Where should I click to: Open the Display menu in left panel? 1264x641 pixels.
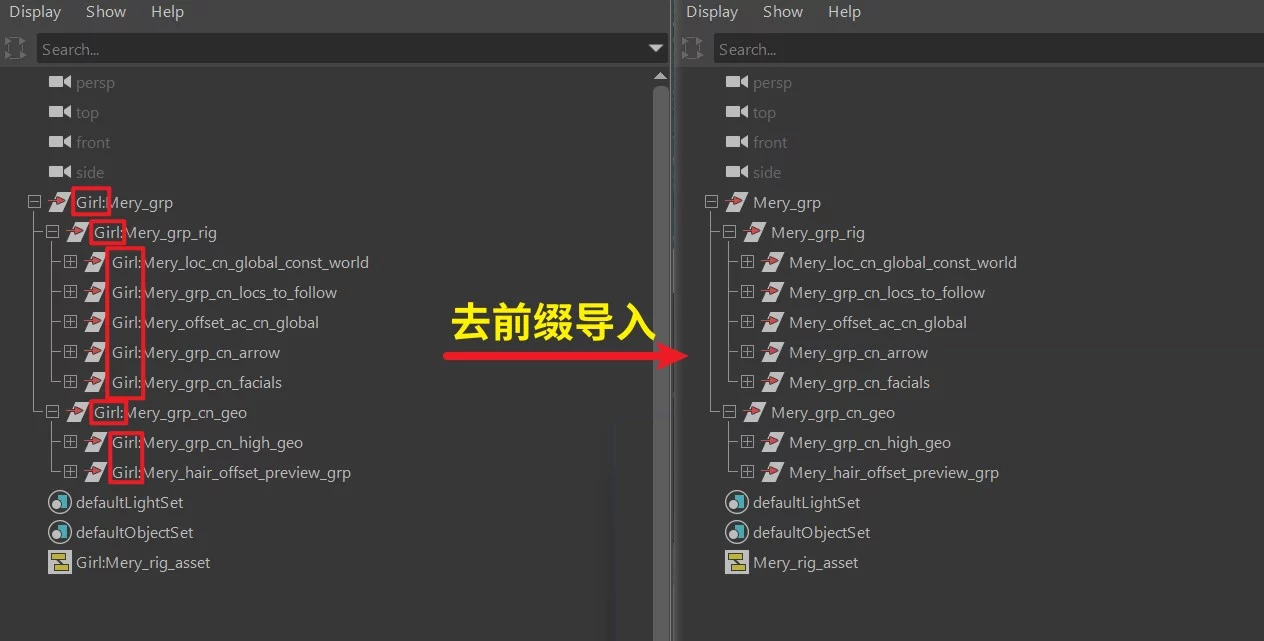(x=34, y=12)
